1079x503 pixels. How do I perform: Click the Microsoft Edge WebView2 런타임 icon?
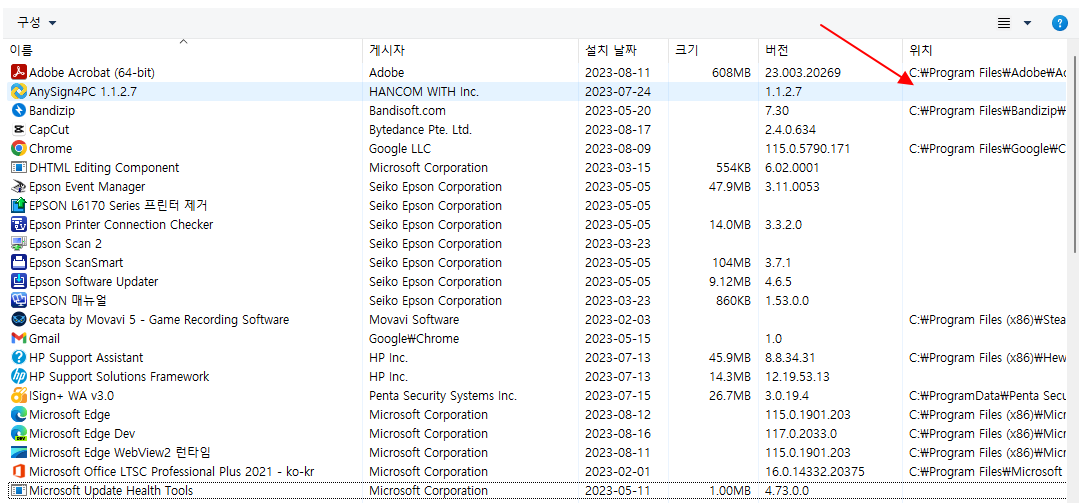pos(19,453)
